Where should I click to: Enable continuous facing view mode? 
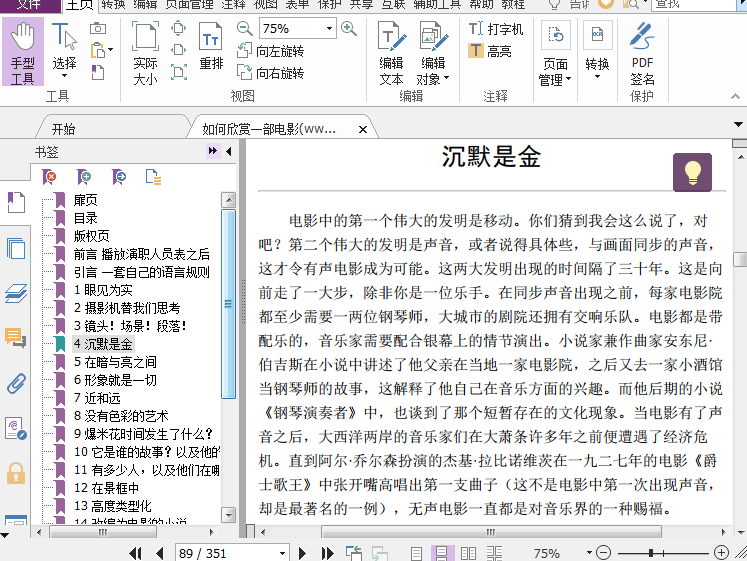[495, 553]
